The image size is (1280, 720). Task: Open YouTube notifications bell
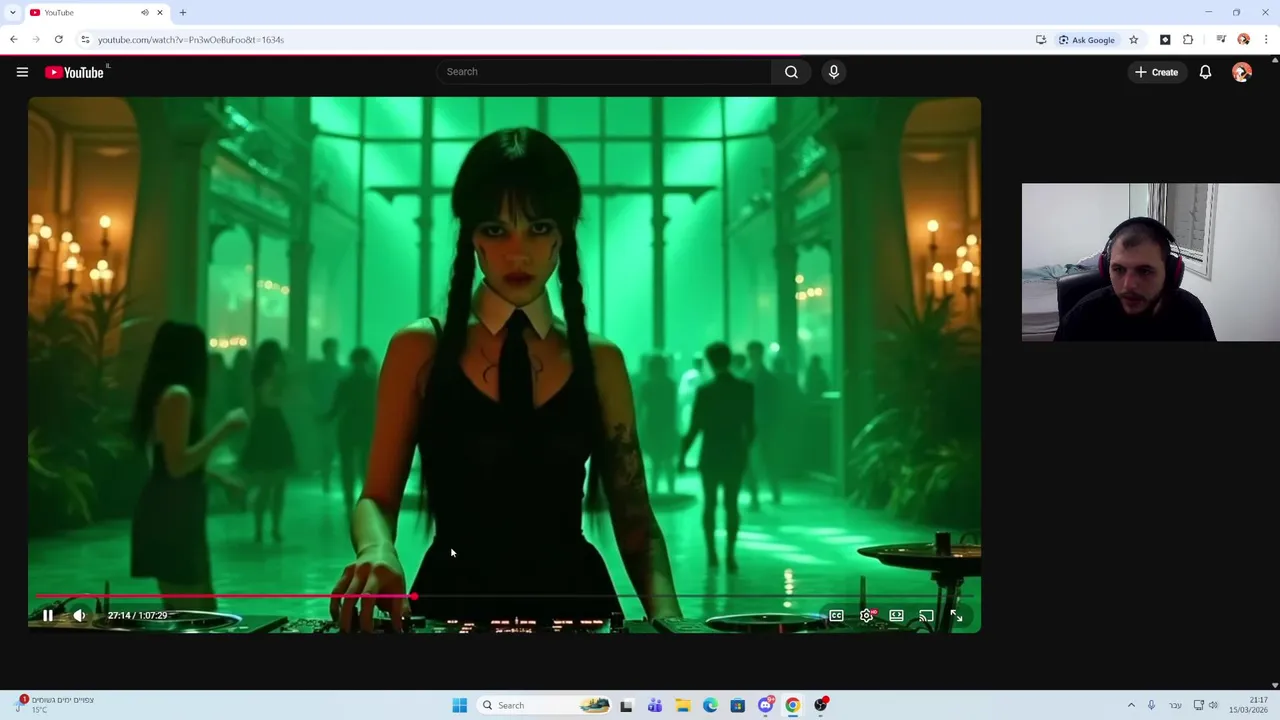(x=1205, y=72)
